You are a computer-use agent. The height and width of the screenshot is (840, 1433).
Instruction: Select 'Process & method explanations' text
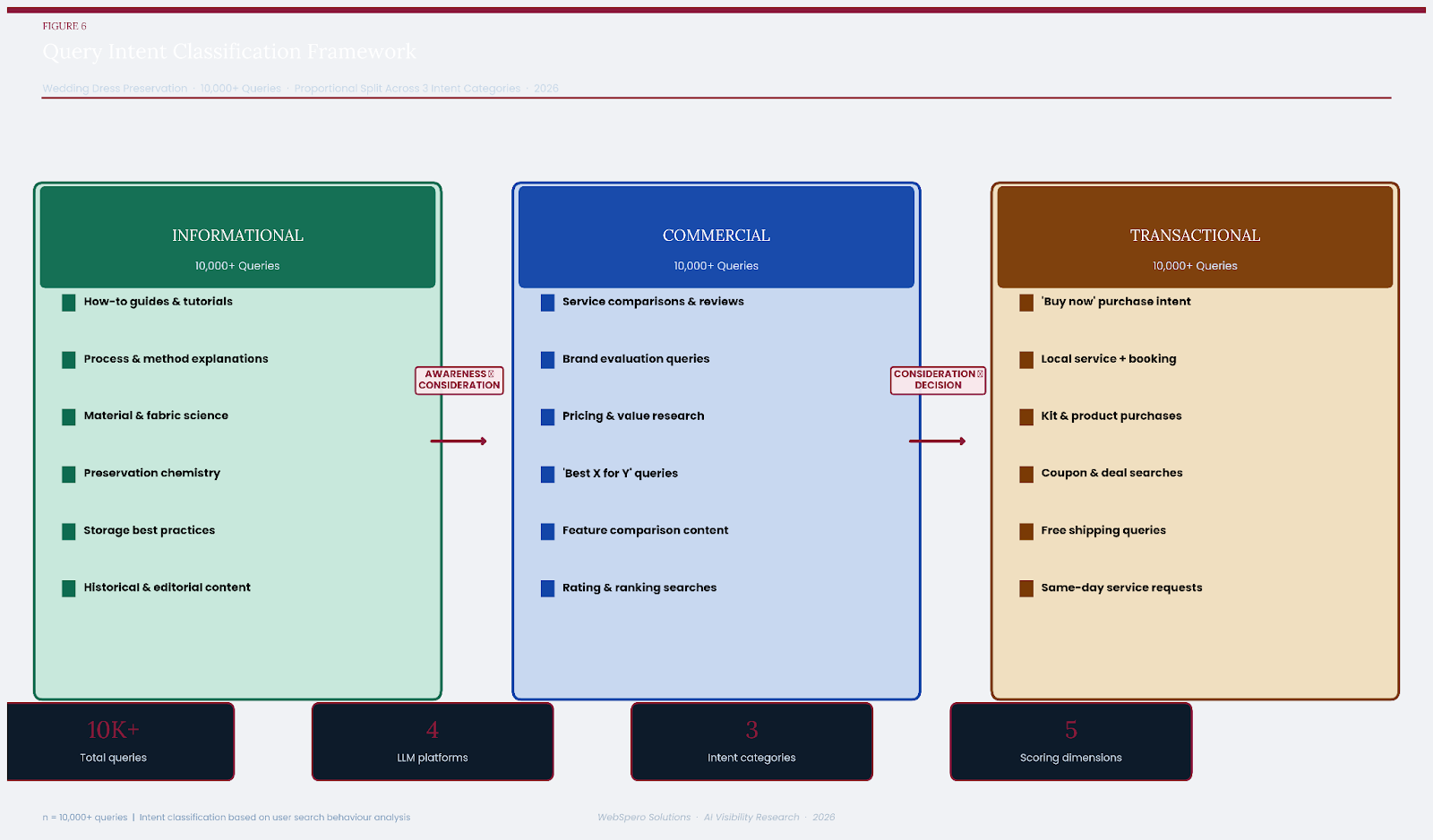tap(176, 359)
